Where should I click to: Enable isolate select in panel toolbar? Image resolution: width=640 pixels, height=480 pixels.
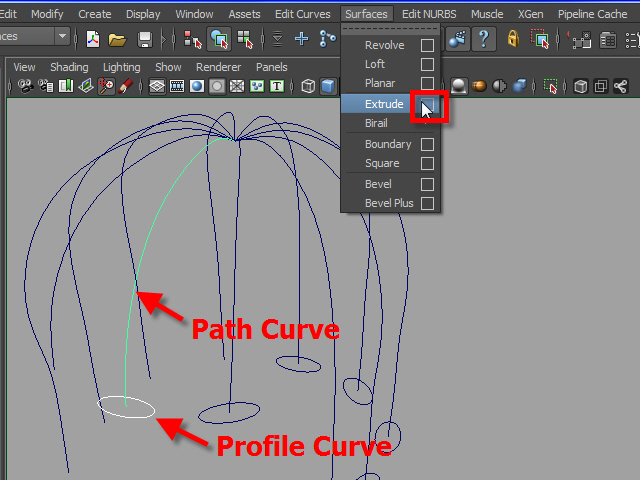click(x=551, y=86)
